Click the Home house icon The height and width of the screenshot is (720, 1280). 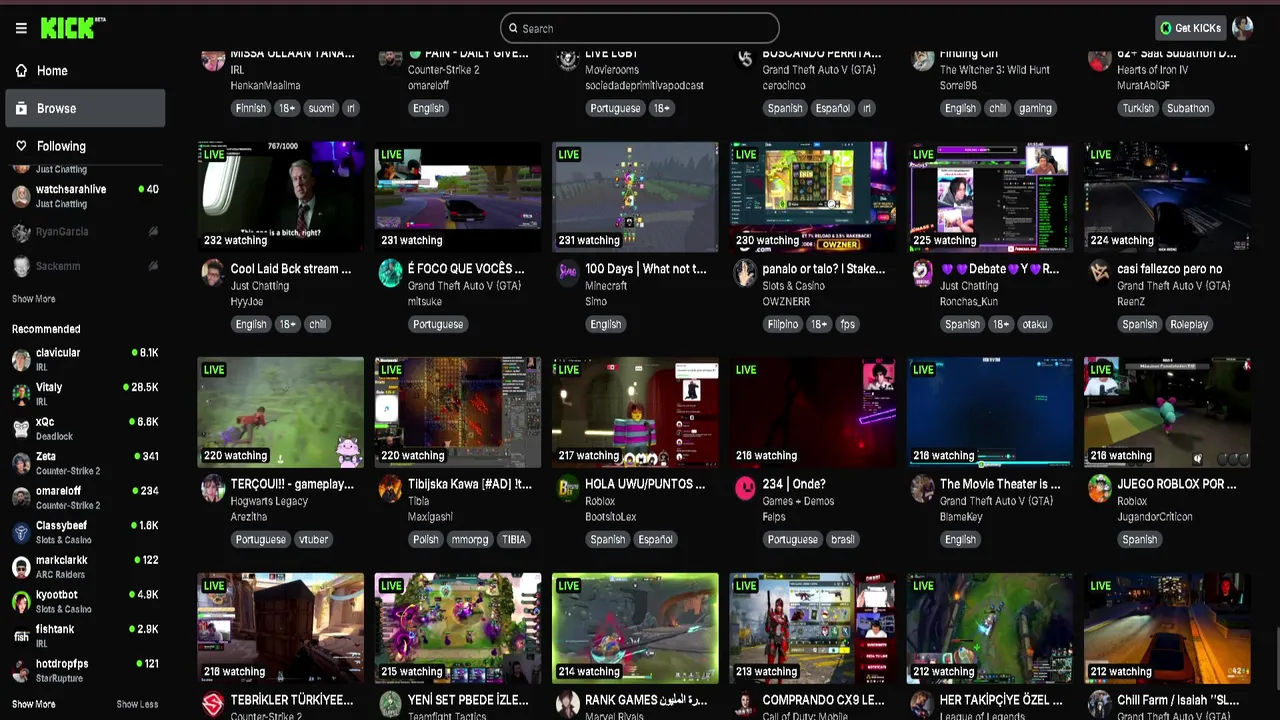(x=21, y=70)
